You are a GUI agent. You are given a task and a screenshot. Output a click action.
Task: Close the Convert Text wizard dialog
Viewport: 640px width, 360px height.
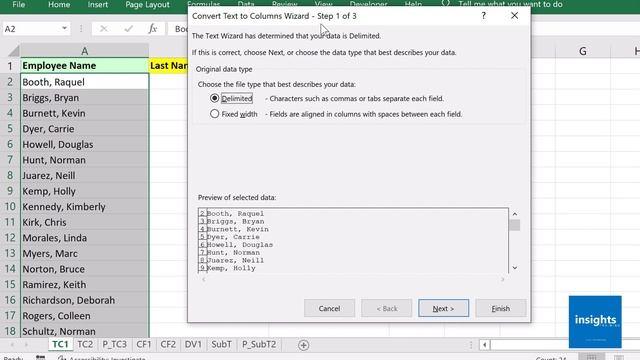tap(514, 16)
